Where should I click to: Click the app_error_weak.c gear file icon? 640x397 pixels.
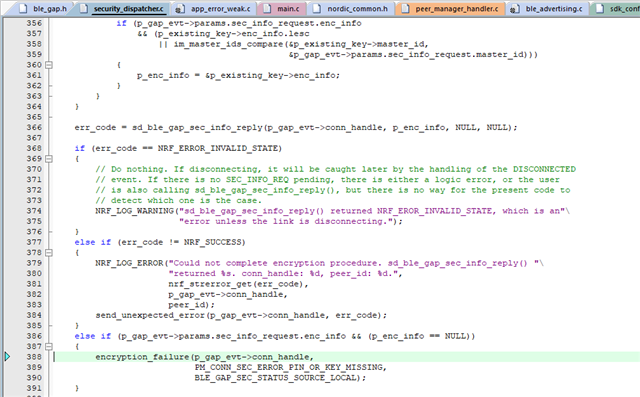180,9
